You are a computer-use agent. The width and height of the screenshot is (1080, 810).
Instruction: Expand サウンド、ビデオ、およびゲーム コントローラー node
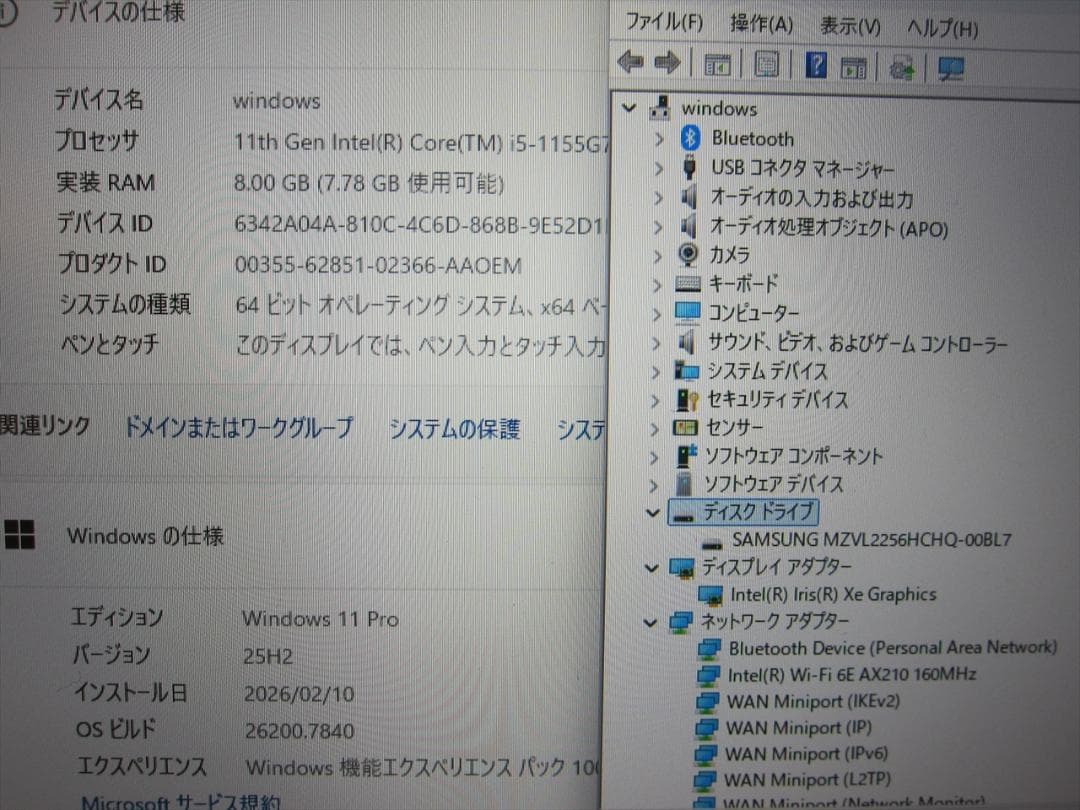pyautogui.click(x=656, y=342)
